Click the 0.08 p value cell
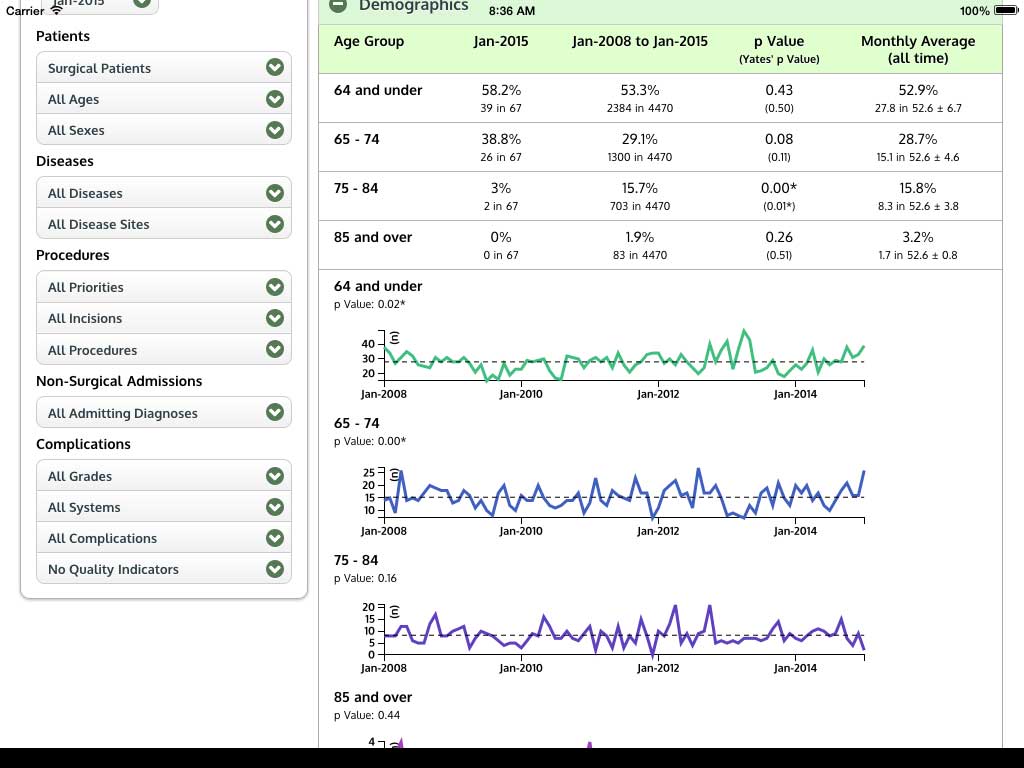This screenshot has height=768, width=1024. tap(779, 139)
